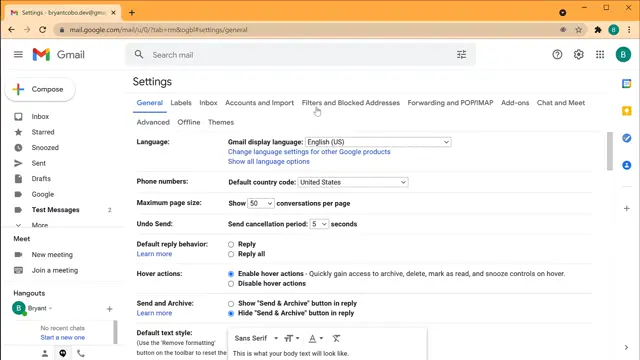Viewport: 640px width, 360px height.
Task: Open the Google apps grid
Action: tap(600, 54)
